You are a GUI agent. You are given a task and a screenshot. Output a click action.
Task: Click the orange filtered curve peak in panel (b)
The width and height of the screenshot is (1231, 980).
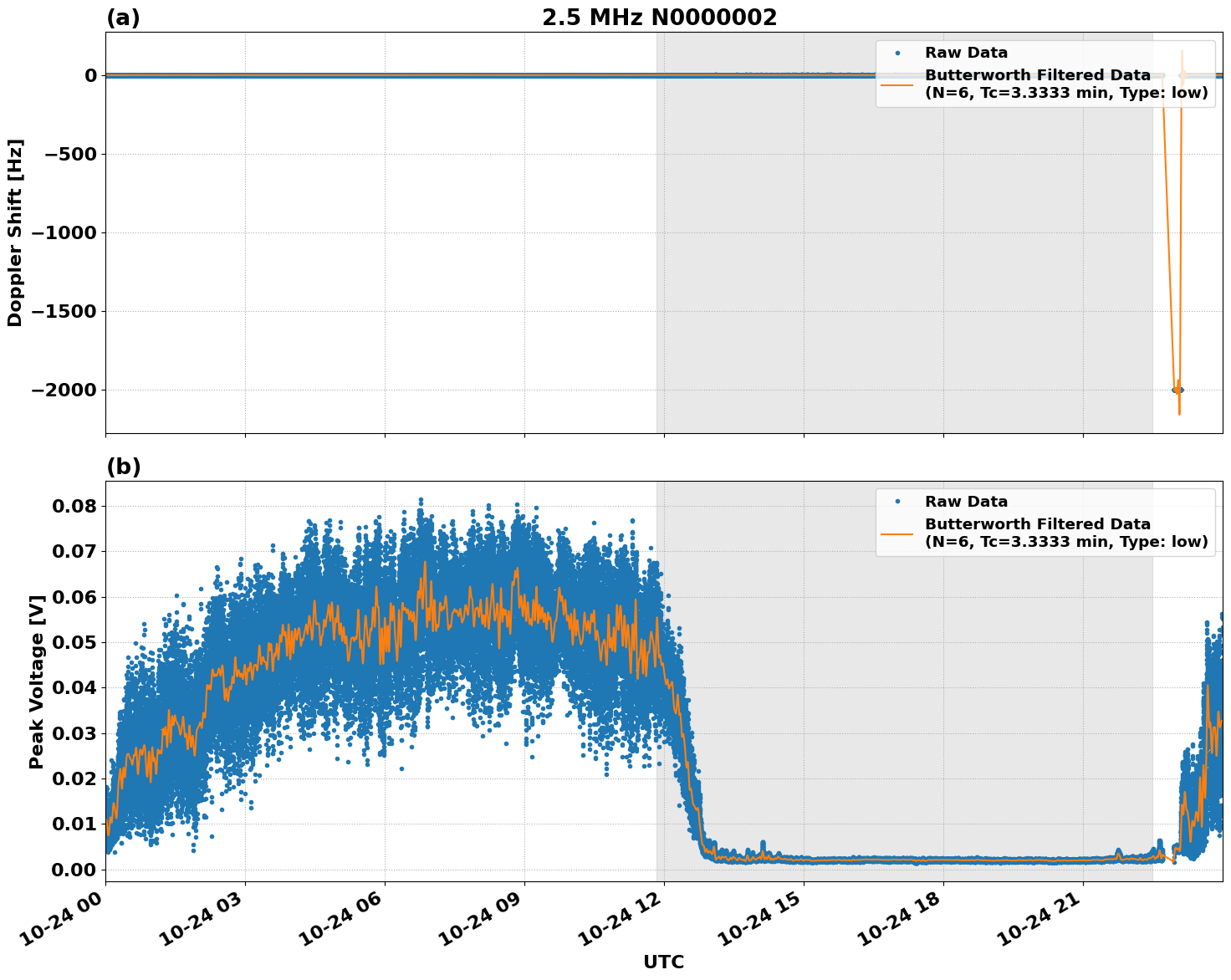427,563
